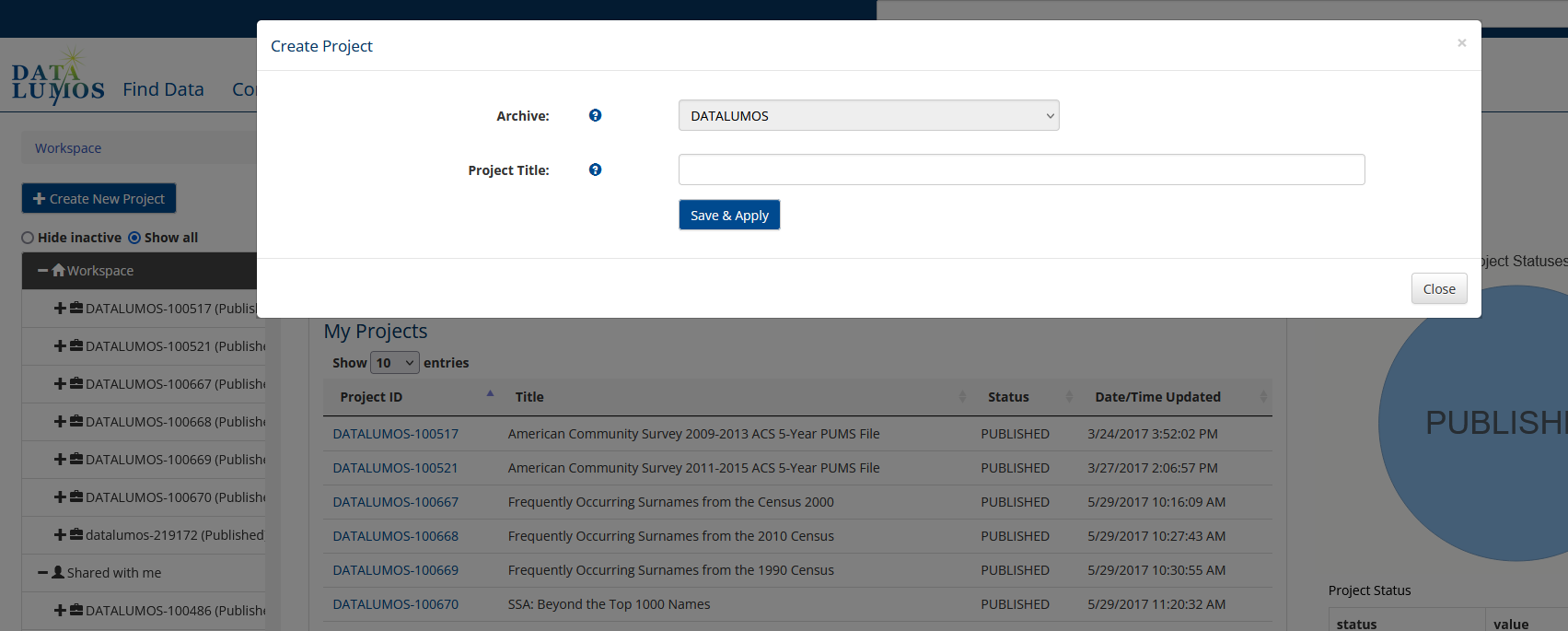The width and height of the screenshot is (1568, 631).
Task: Expand the DATALUMOS-100486 shared project node
Action: (60, 610)
